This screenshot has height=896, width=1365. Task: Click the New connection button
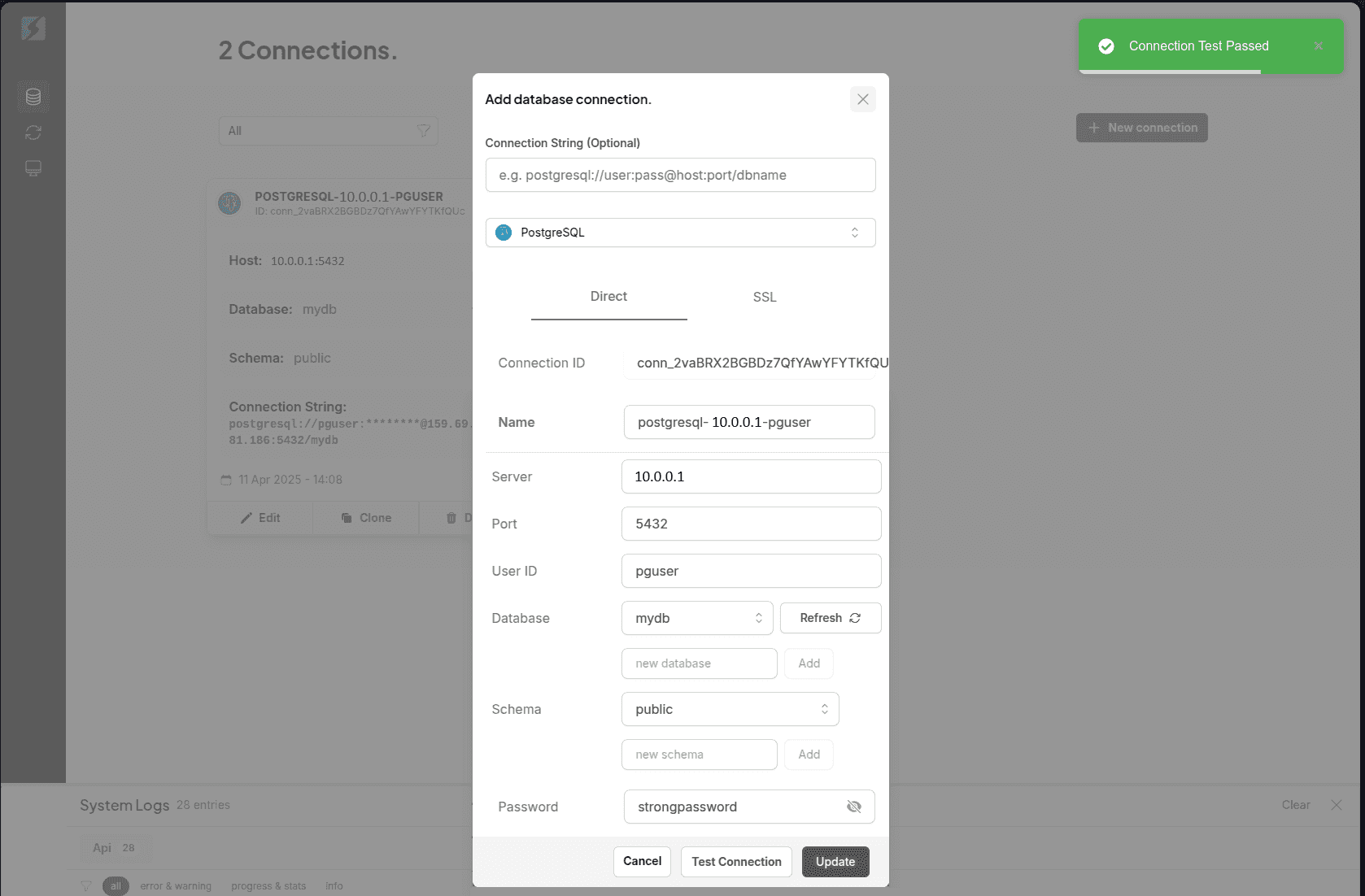[1142, 128]
